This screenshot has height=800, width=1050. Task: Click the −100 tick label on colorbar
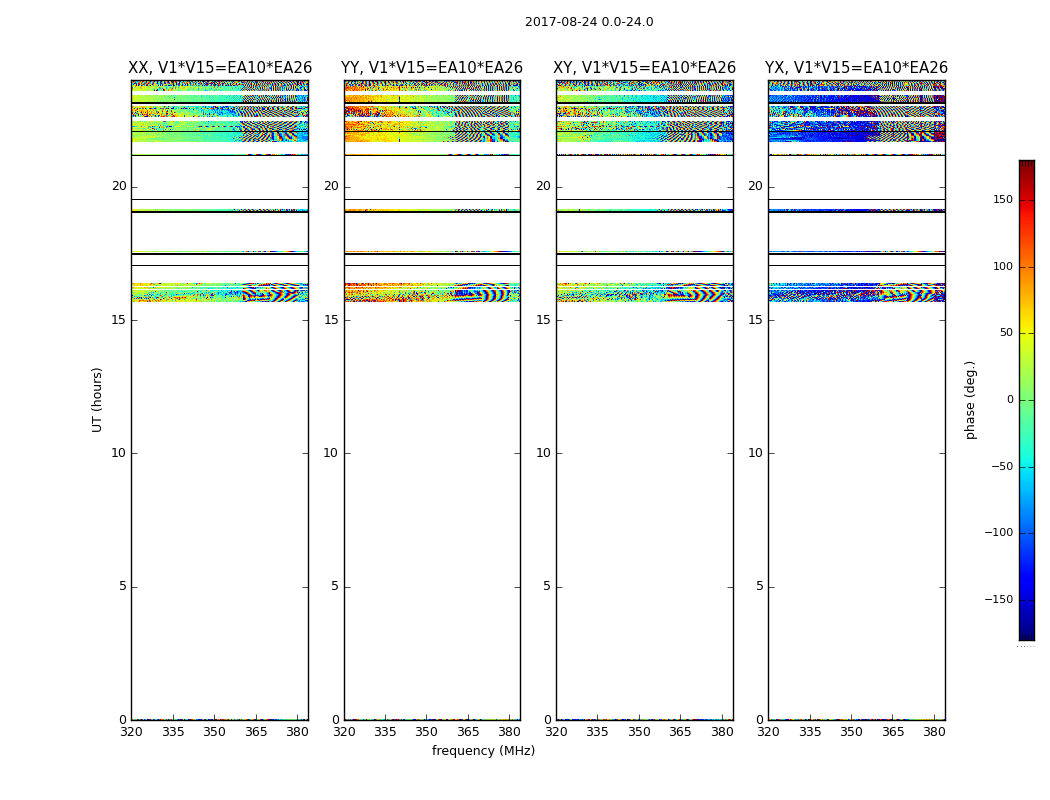pos(995,533)
